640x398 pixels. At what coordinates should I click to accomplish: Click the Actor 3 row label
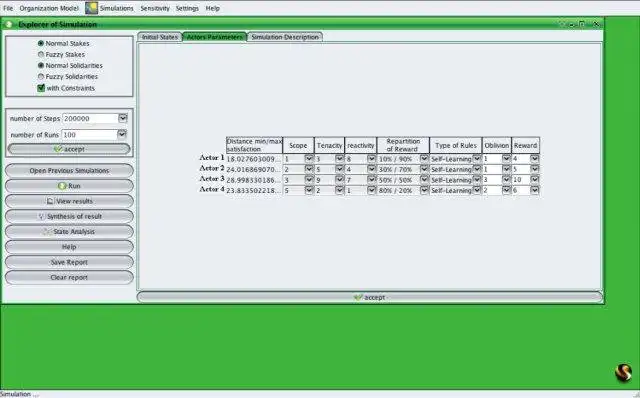click(212, 179)
